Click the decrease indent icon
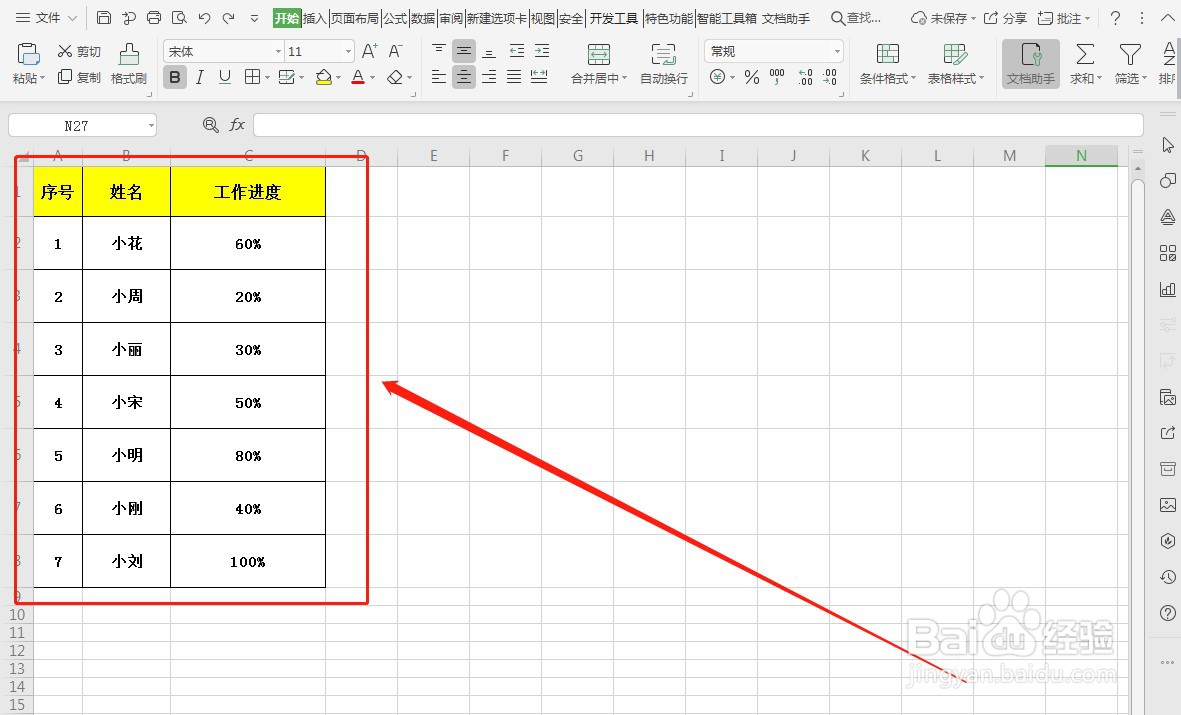 (x=517, y=51)
